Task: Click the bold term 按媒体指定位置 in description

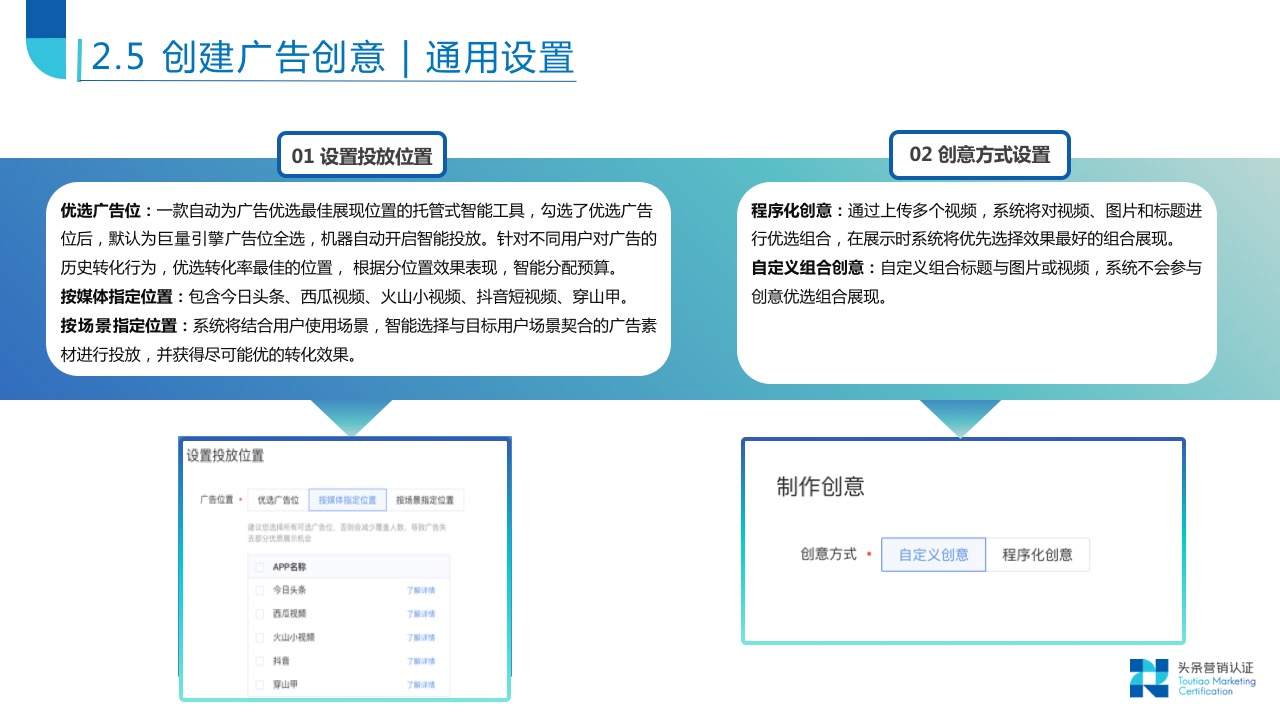Action: tap(118, 297)
